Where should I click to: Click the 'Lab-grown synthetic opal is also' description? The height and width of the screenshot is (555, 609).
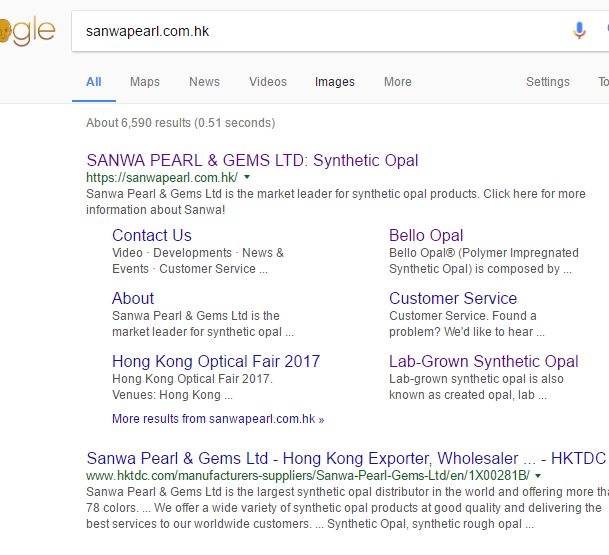tap(476, 386)
